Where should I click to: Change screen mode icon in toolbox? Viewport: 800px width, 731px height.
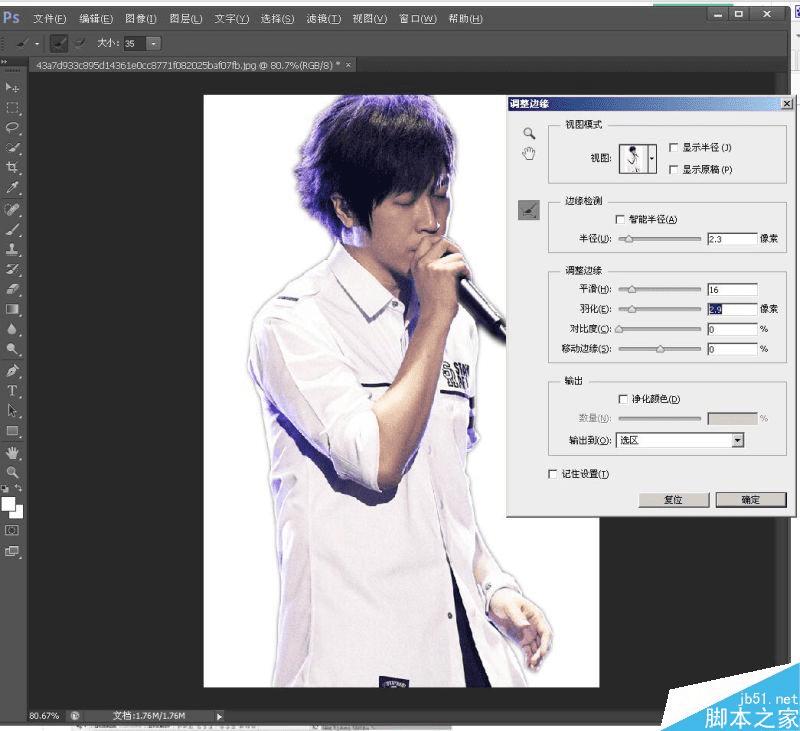point(11,551)
